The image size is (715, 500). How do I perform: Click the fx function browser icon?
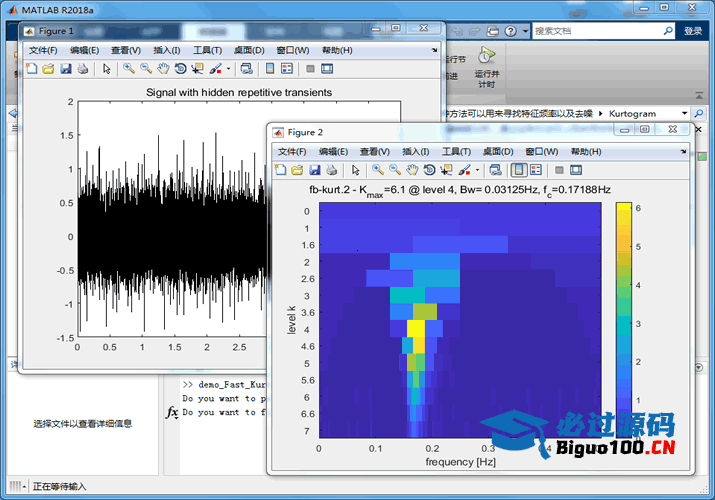[x=172, y=412]
